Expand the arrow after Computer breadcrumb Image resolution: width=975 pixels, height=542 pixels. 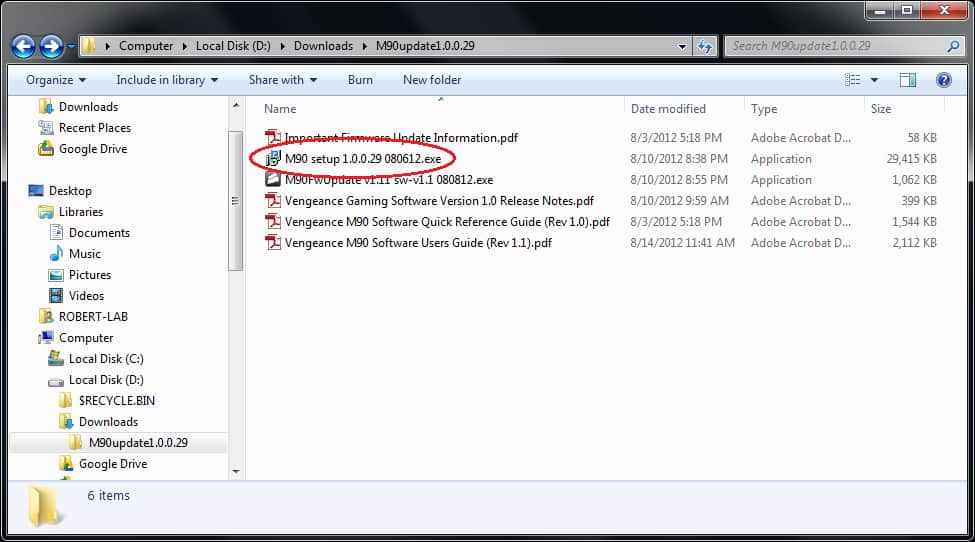[185, 46]
